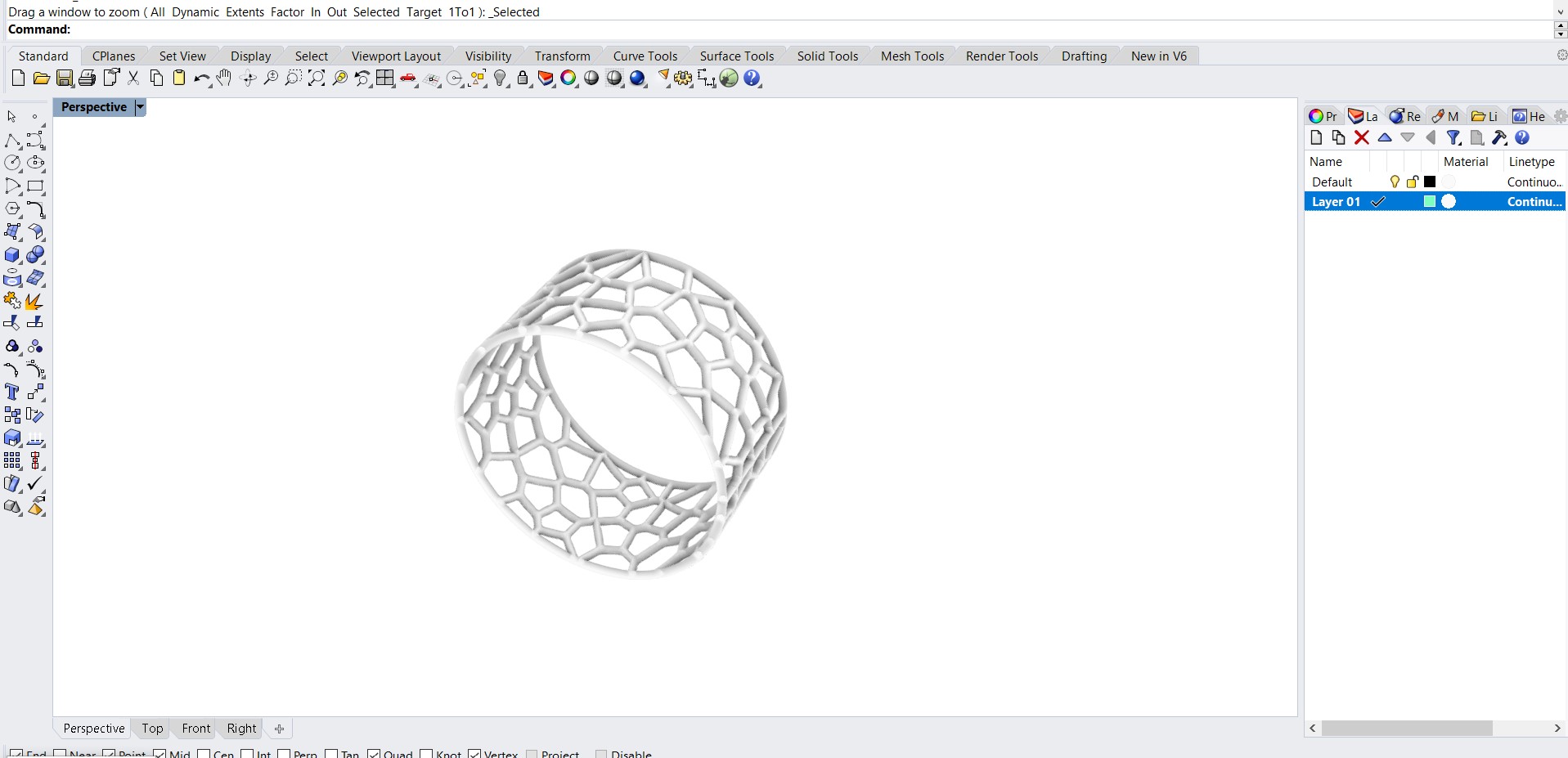
Task: Toggle Knot object snap checkbox
Action: (426, 754)
